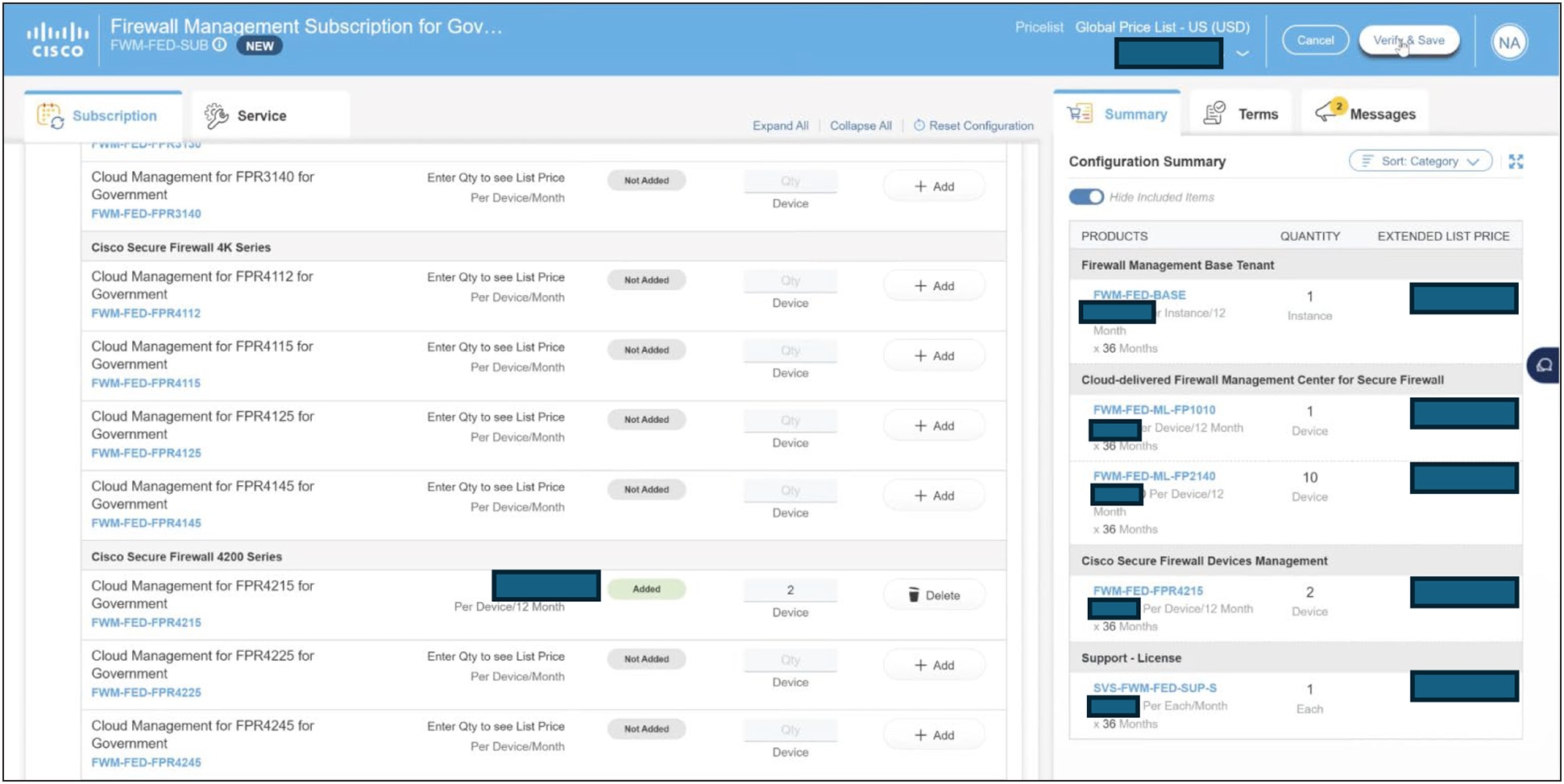Viewport: 1564px width, 784px height.
Task: Open FWM-FED-BASE in Configuration Summary
Action: (x=1139, y=296)
